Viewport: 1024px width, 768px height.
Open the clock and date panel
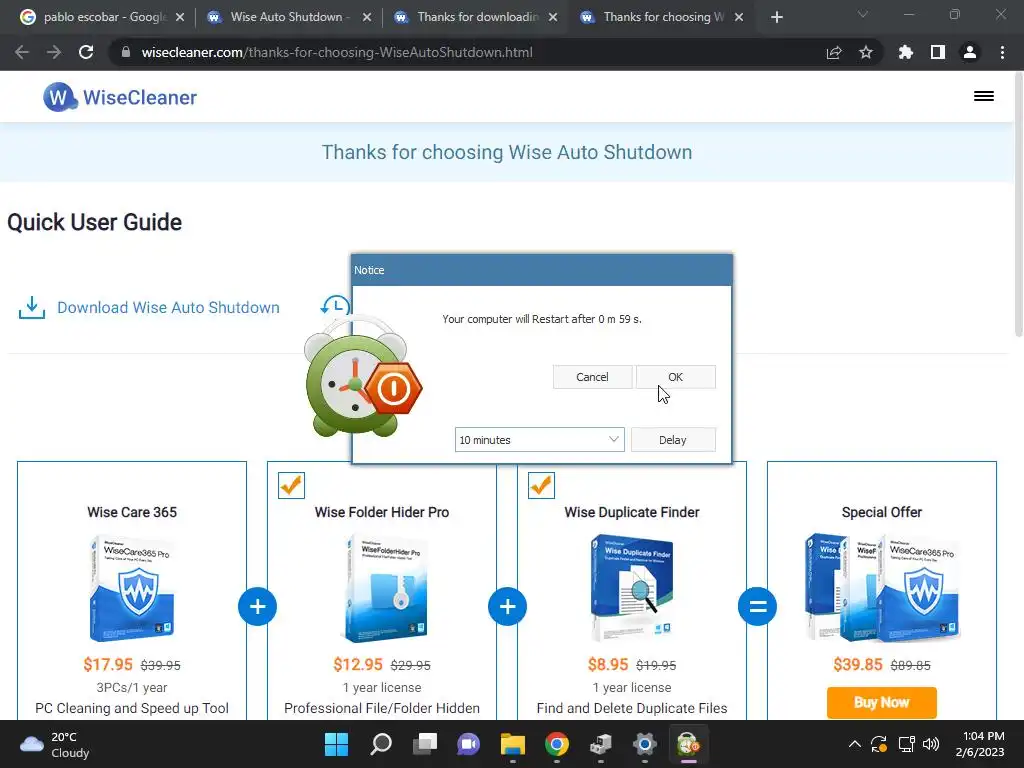pyautogui.click(x=980, y=744)
